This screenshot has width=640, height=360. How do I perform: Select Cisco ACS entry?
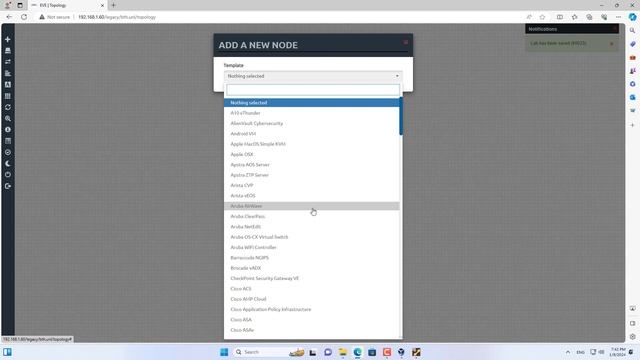coord(311,289)
